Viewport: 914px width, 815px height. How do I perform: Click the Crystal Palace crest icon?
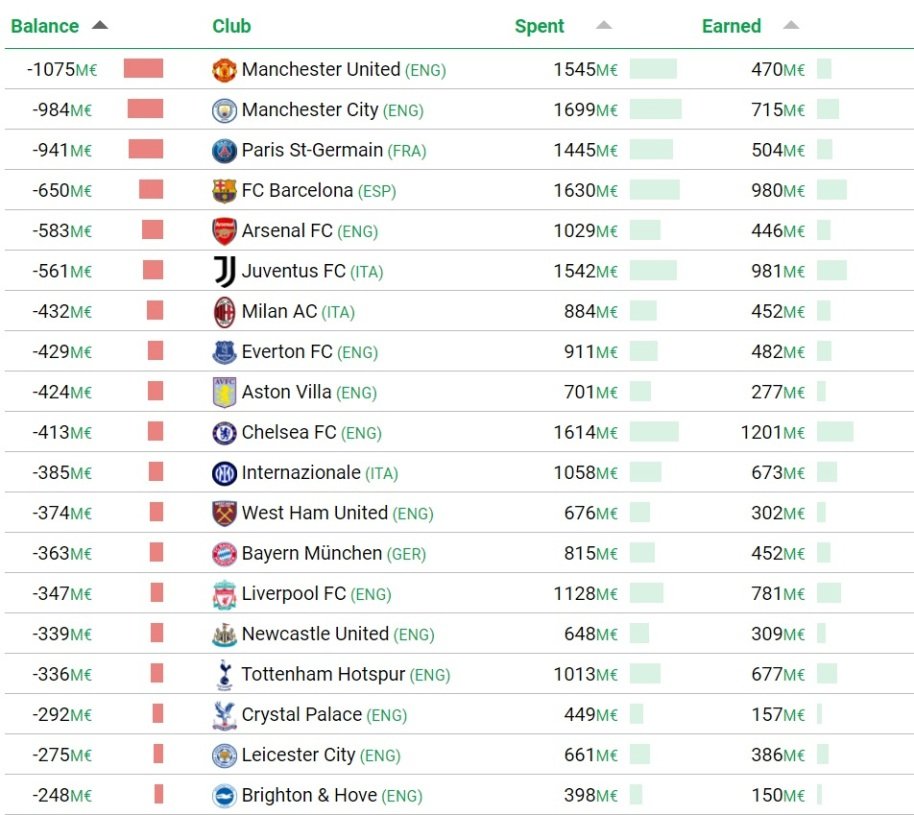coord(224,715)
